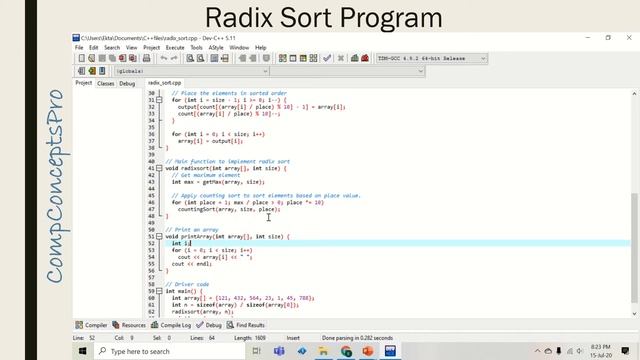Open the View menu

131,47
